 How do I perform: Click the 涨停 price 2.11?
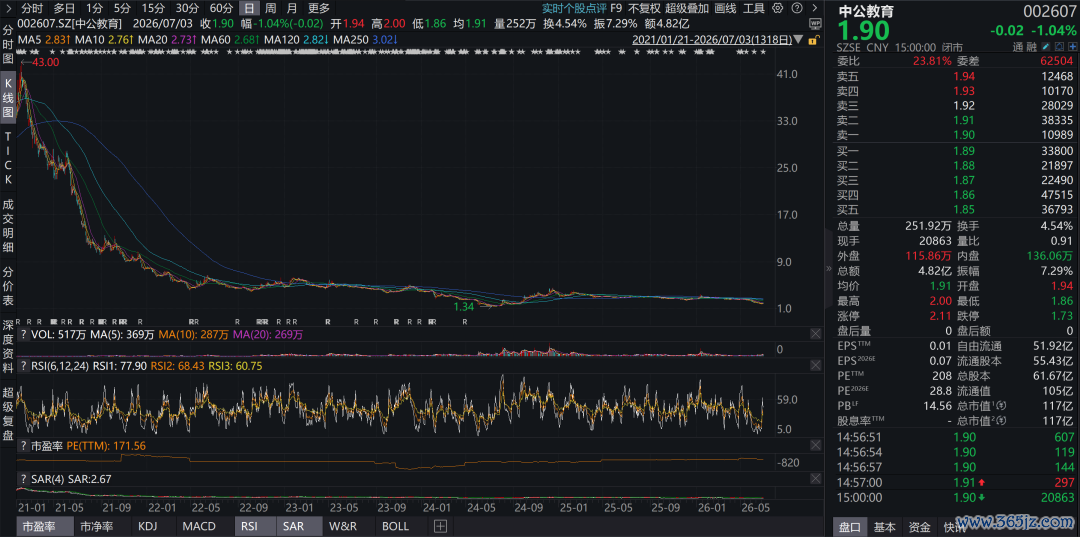939,316
